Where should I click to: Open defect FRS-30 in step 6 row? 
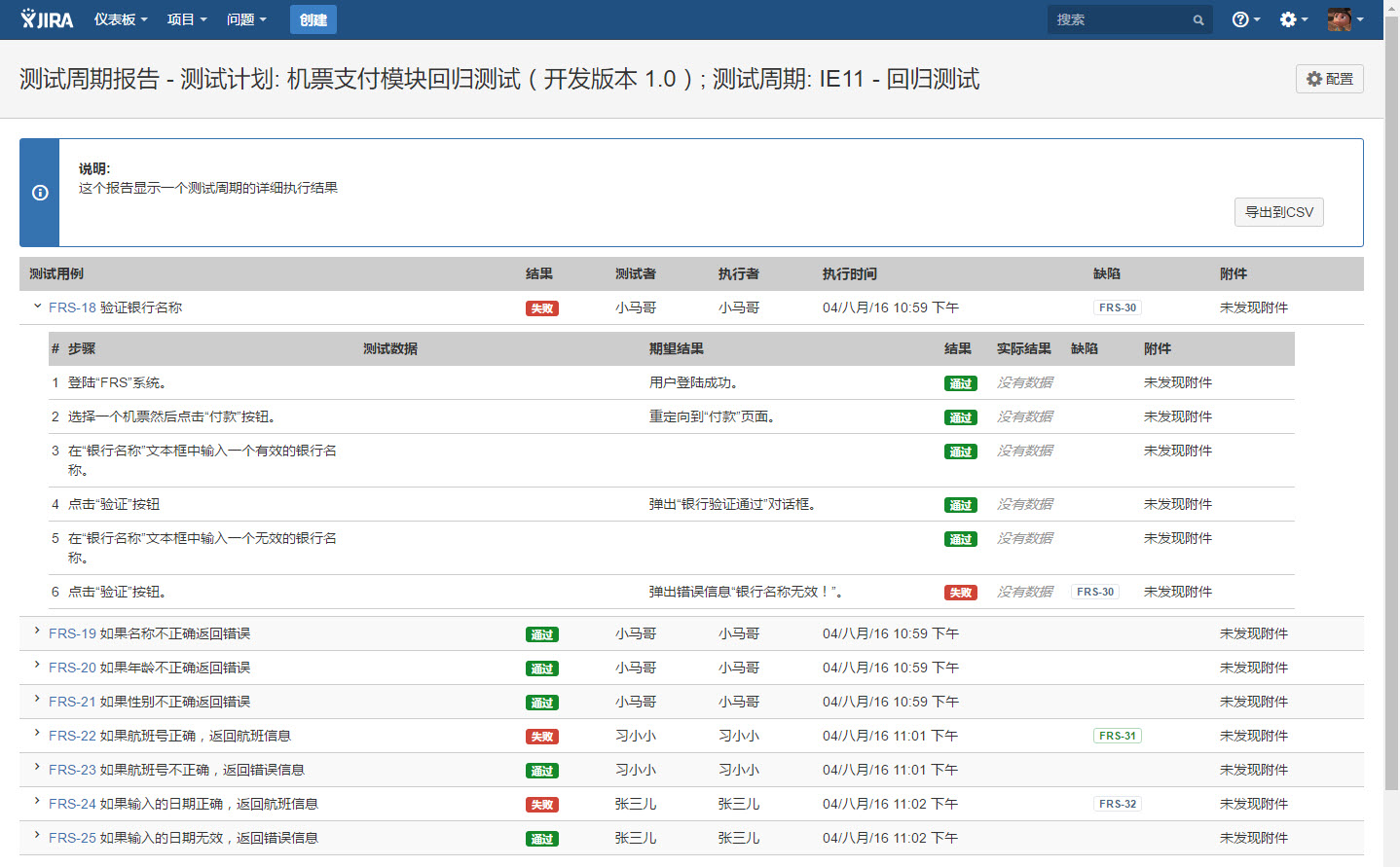pos(1095,592)
